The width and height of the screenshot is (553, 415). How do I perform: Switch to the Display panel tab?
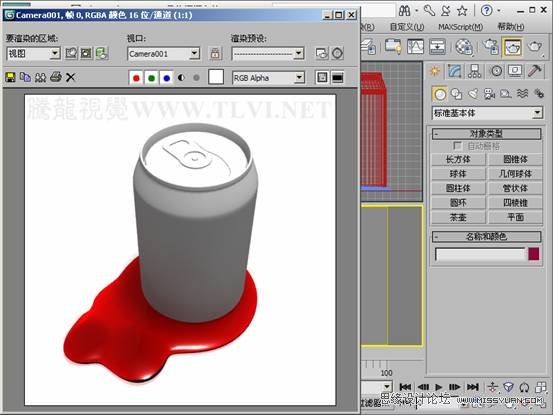[x=515, y=71]
